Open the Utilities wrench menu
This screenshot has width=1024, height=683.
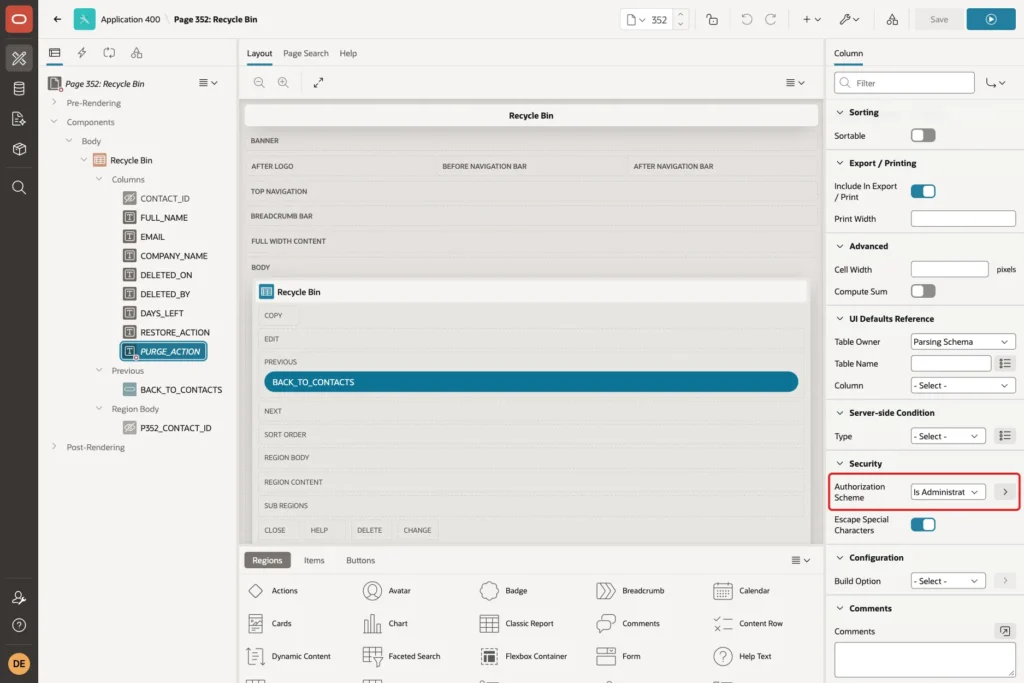pos(849,20)
